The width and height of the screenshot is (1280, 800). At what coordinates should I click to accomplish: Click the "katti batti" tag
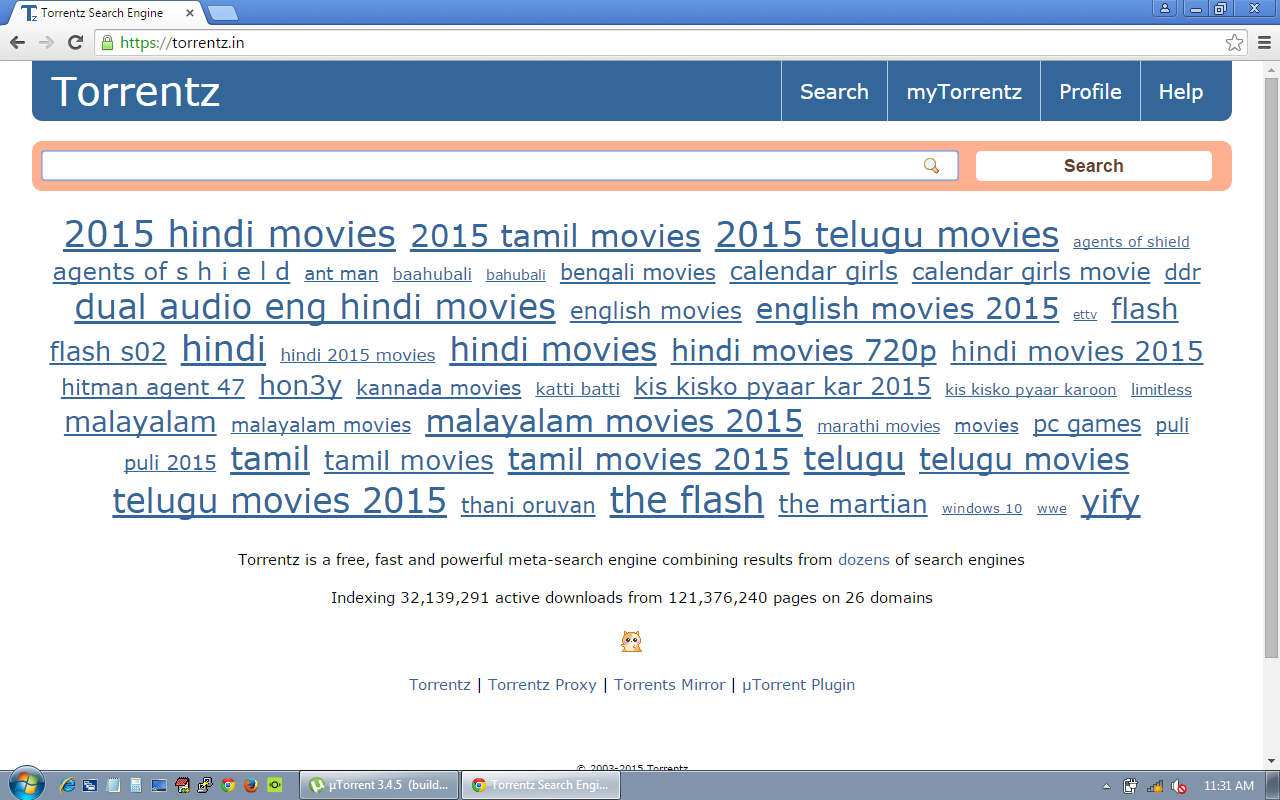coord(578,389)
